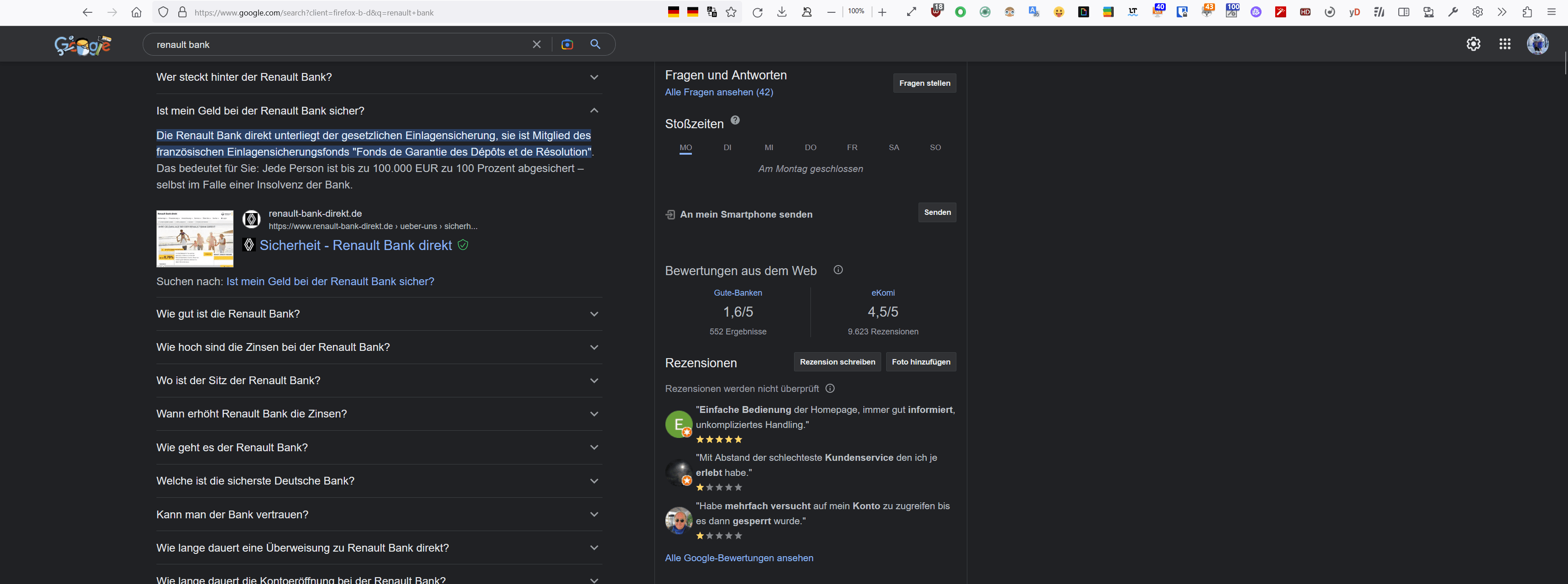Open the extensions puzzle piece menu
Viewport: 1568px width, 584px height.
(x=1527, y=12)
